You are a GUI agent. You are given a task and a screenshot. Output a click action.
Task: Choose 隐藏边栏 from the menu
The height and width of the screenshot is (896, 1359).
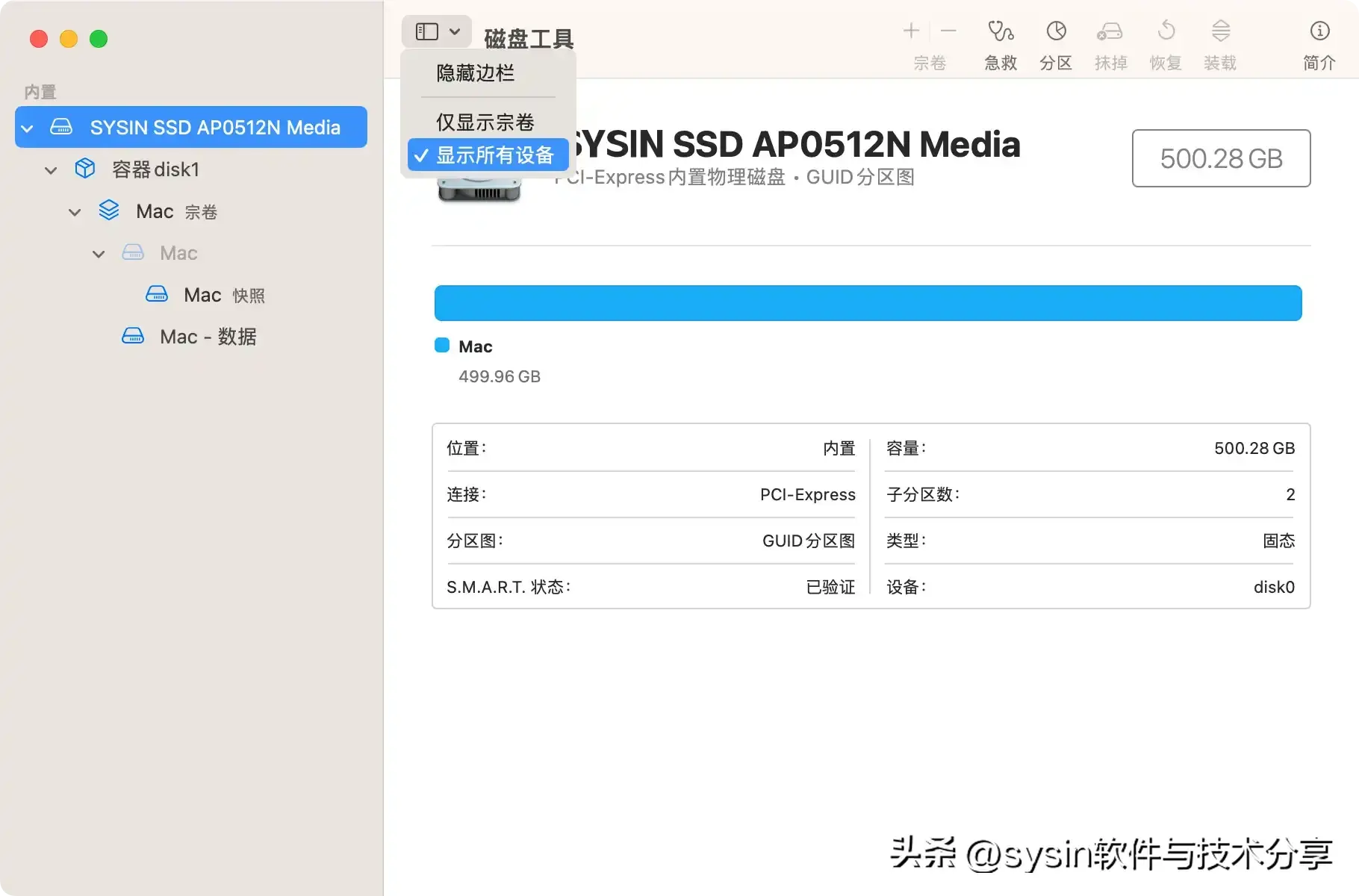pos(476,72)
